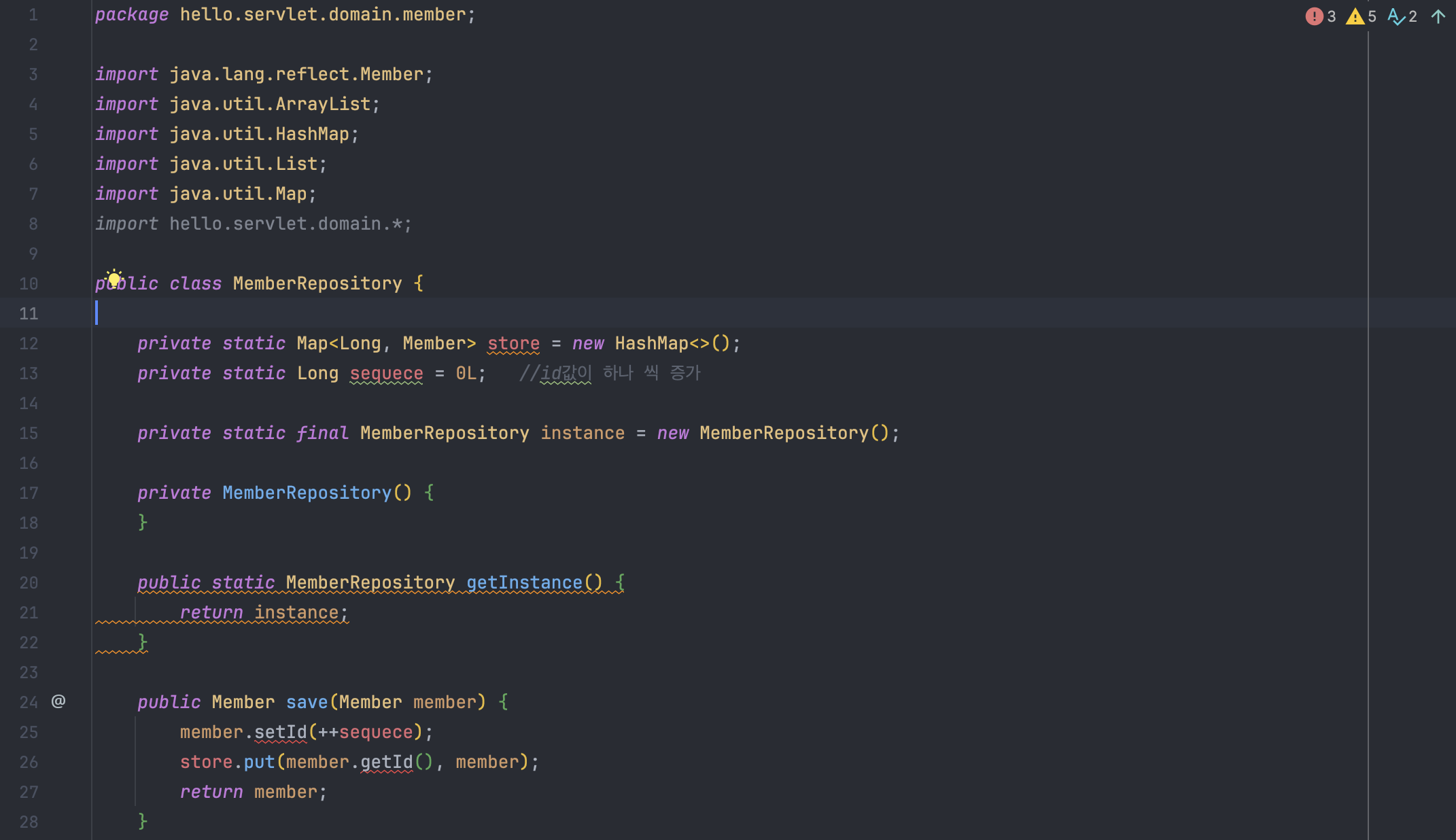Click the 'getId' call on line 26
1456x840 pixels.
tap(386, 762)
